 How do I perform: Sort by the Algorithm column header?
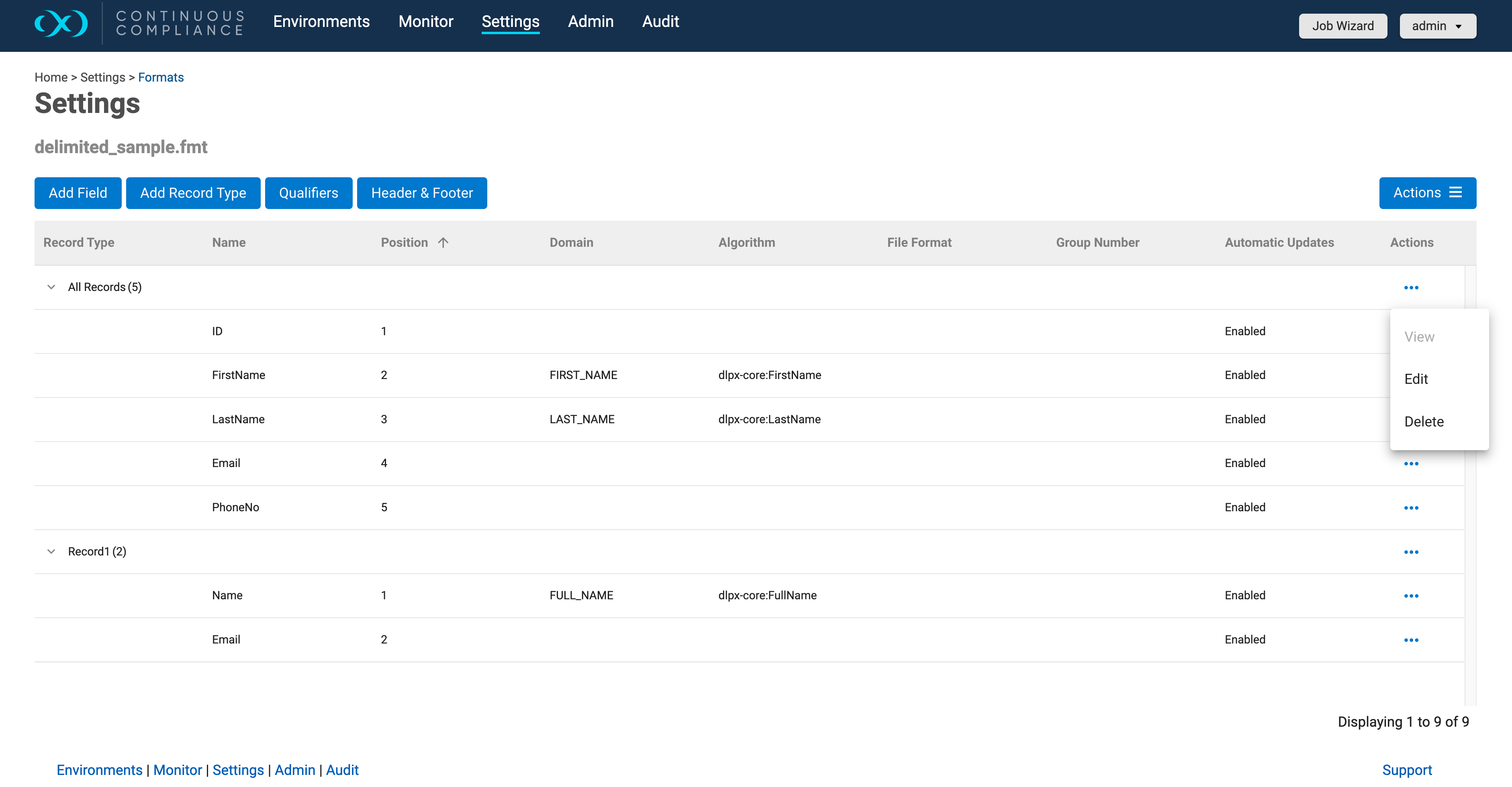tap(747, 242)
